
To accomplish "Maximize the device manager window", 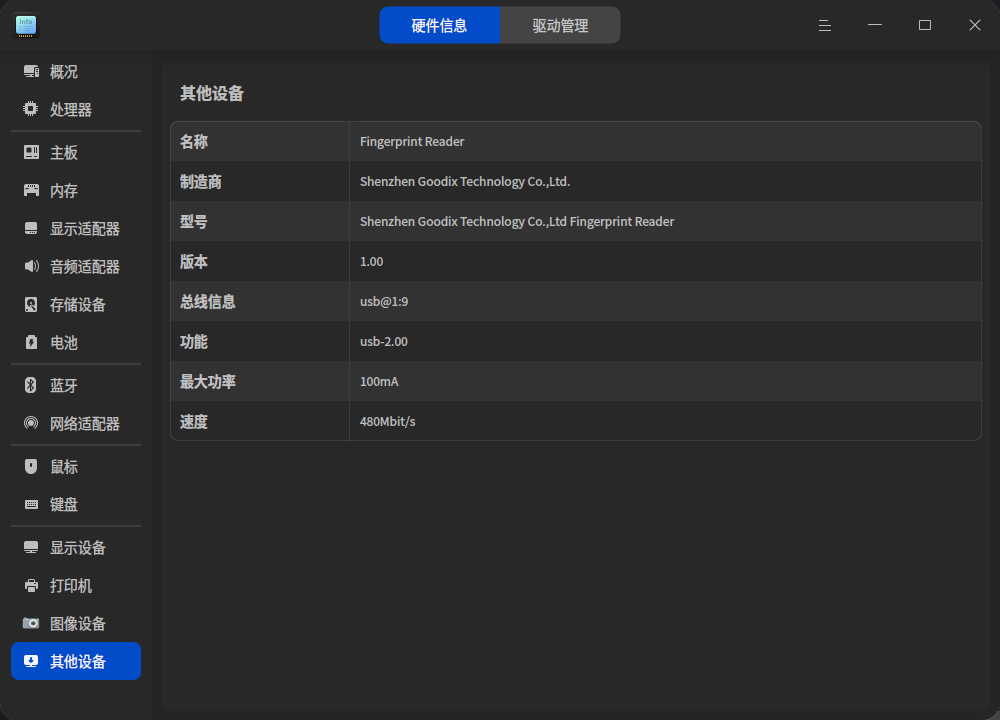I will (925, 26).
